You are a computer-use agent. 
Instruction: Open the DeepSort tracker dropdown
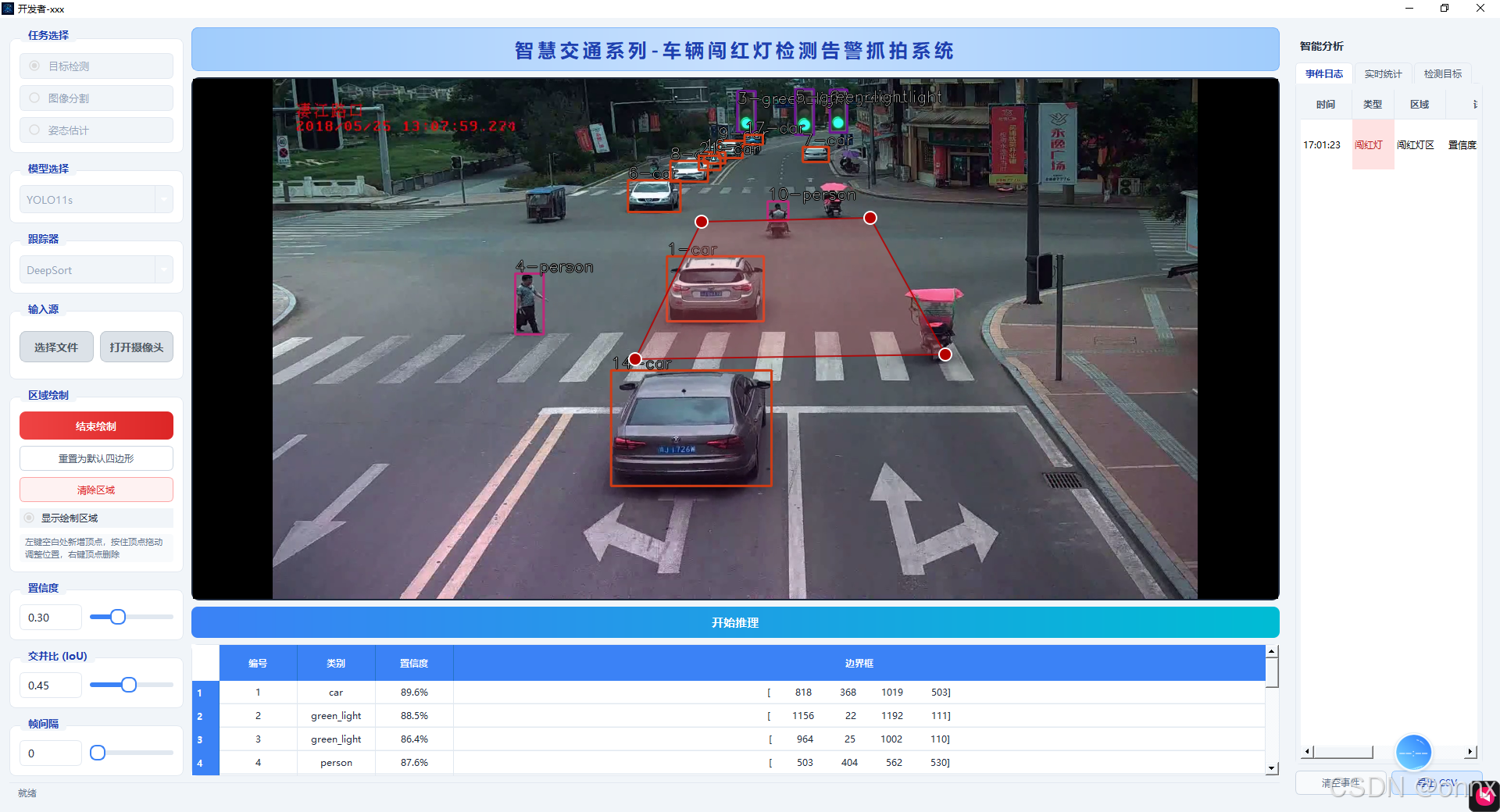coord(96,270)
